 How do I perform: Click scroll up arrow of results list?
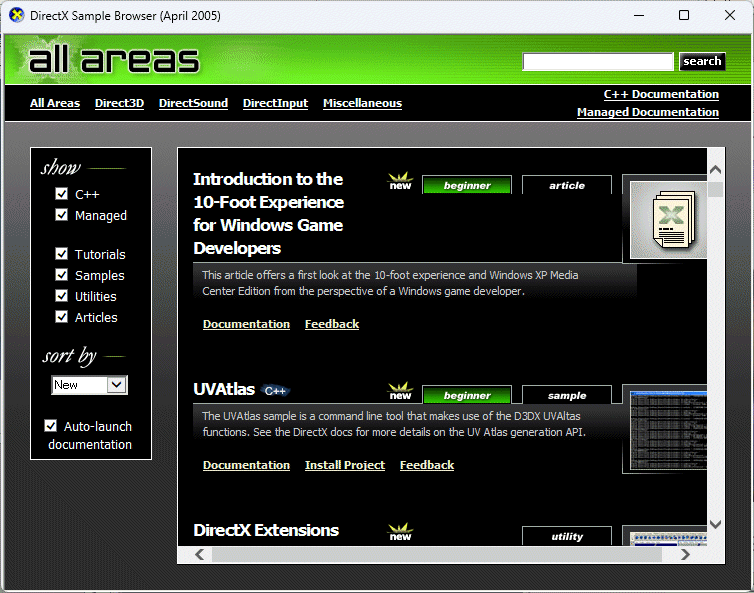716,170
